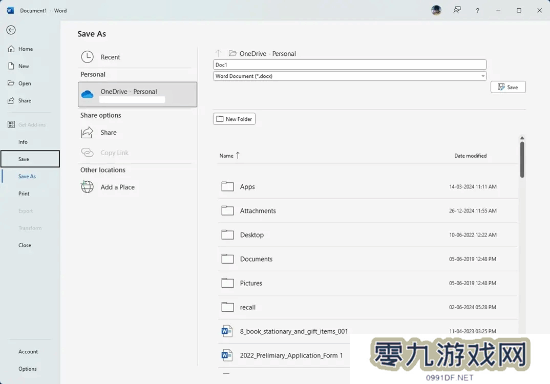Open the Word Document file type dropdown
Viewport: 550px width, 384px height.
(350, 76)
